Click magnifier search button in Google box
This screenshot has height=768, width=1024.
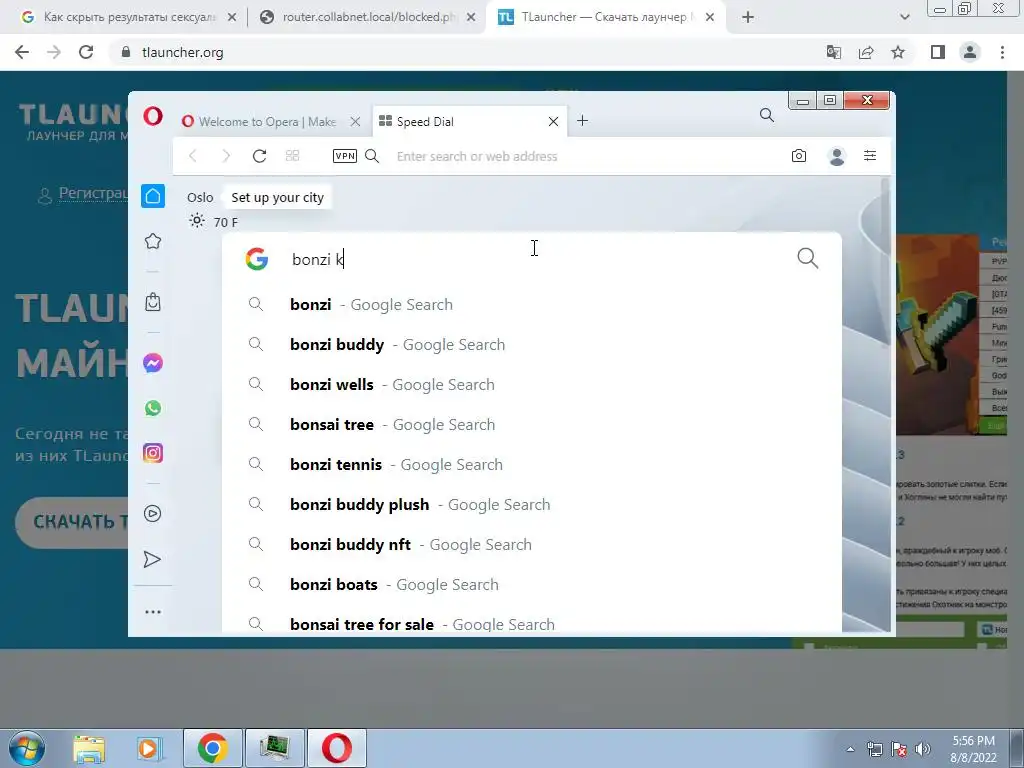coord(808,258)
